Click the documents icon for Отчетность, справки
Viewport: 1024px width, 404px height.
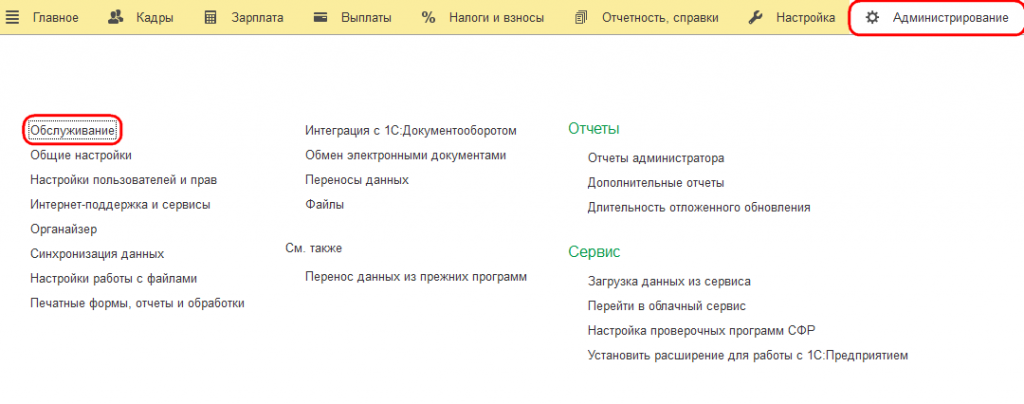click(x=581, y=18)
